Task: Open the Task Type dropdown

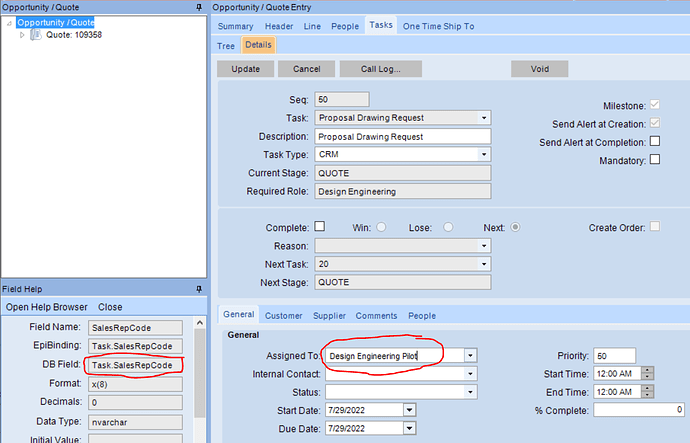Action: [484, 154]
